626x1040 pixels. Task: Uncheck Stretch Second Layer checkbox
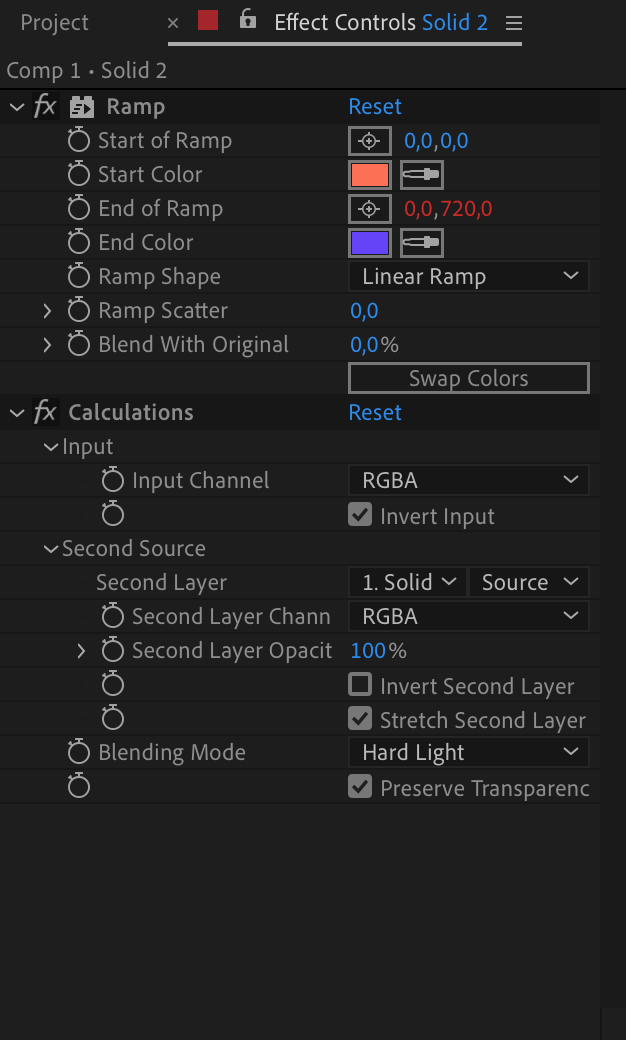coord(359,718)
